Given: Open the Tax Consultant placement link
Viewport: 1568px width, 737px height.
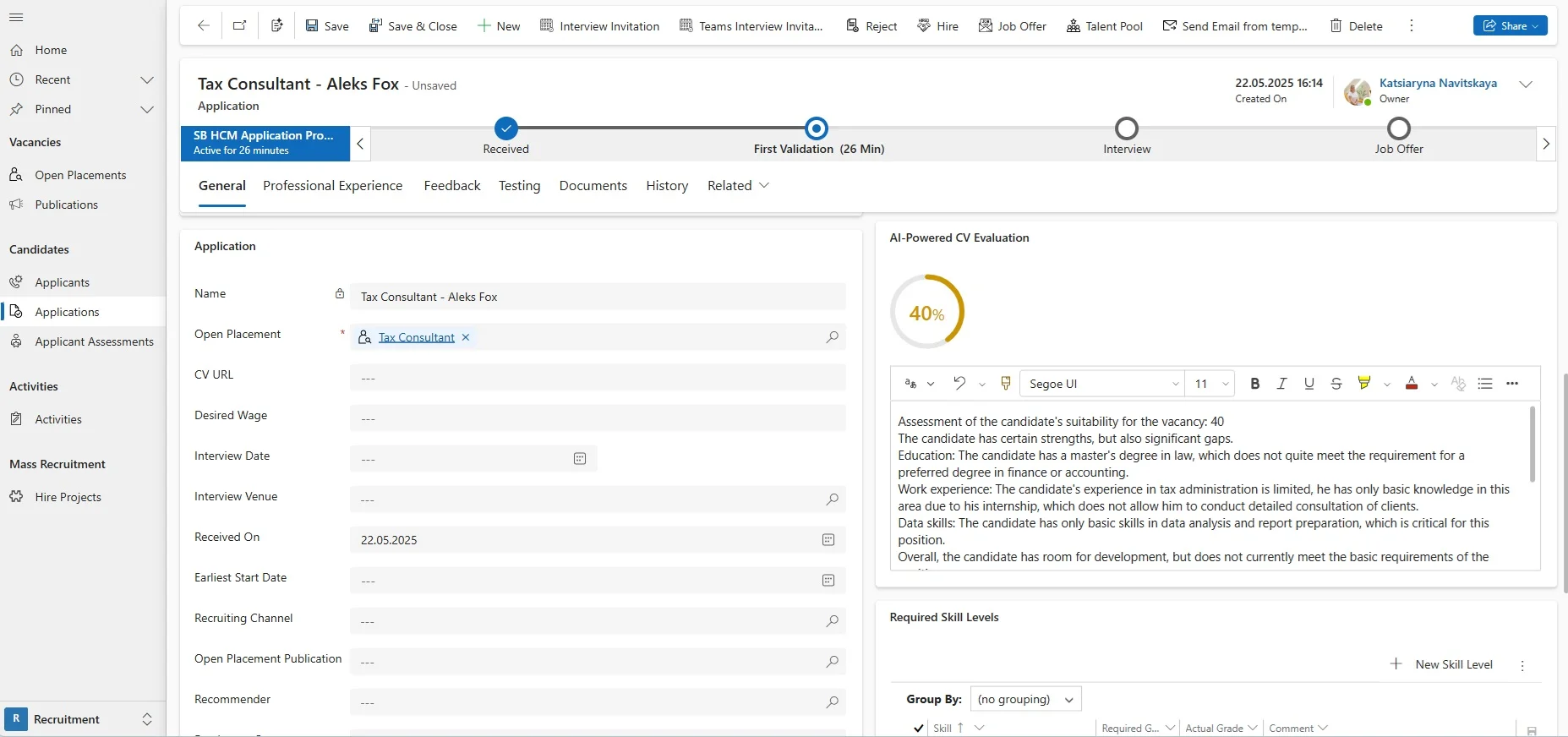Looking at the screenshot, I should pos(416,337).
